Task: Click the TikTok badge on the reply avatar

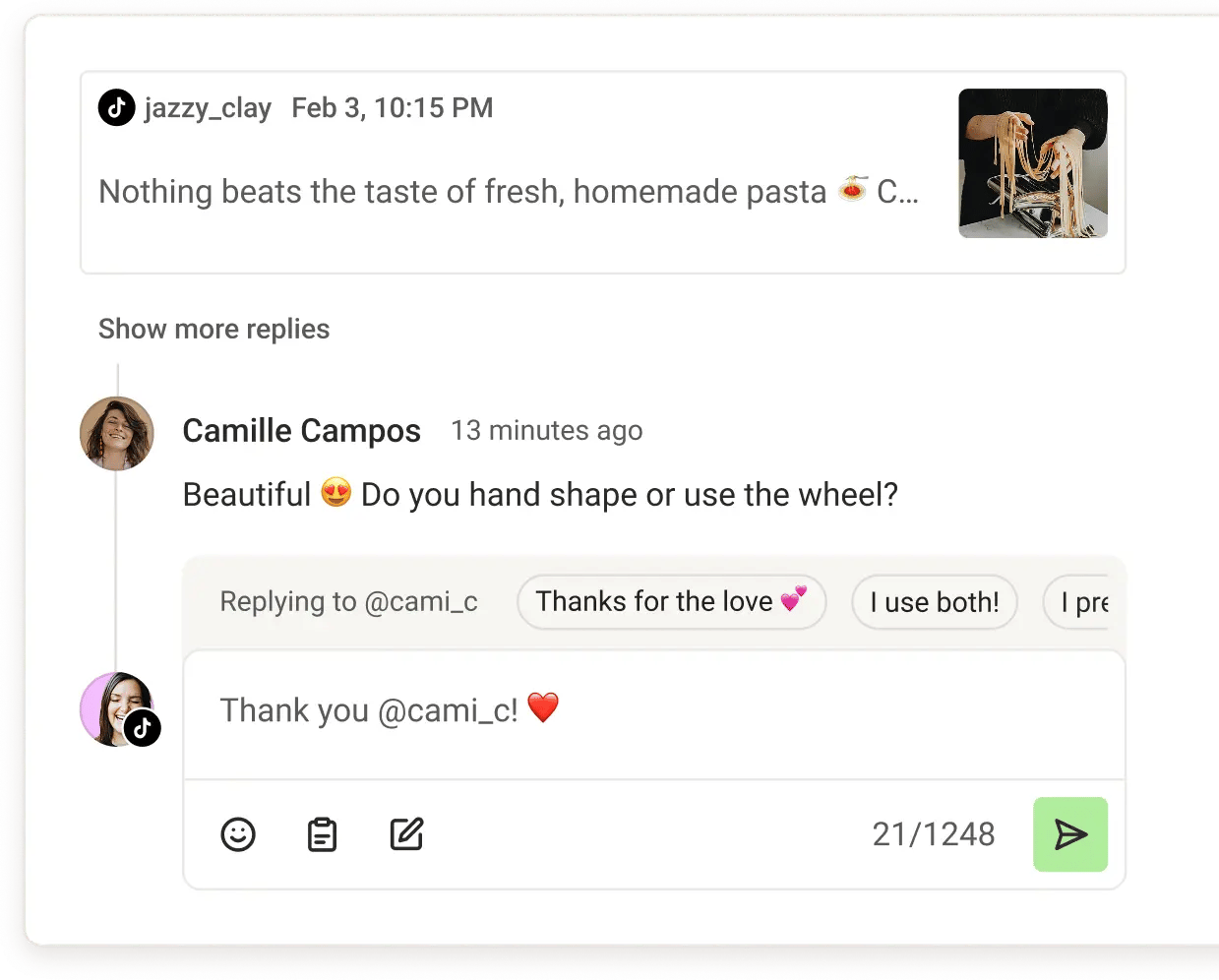Action: 144,728
